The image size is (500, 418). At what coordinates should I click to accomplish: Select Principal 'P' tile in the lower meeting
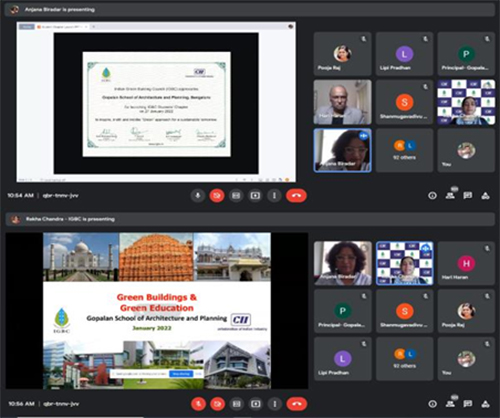pos(342,311)
